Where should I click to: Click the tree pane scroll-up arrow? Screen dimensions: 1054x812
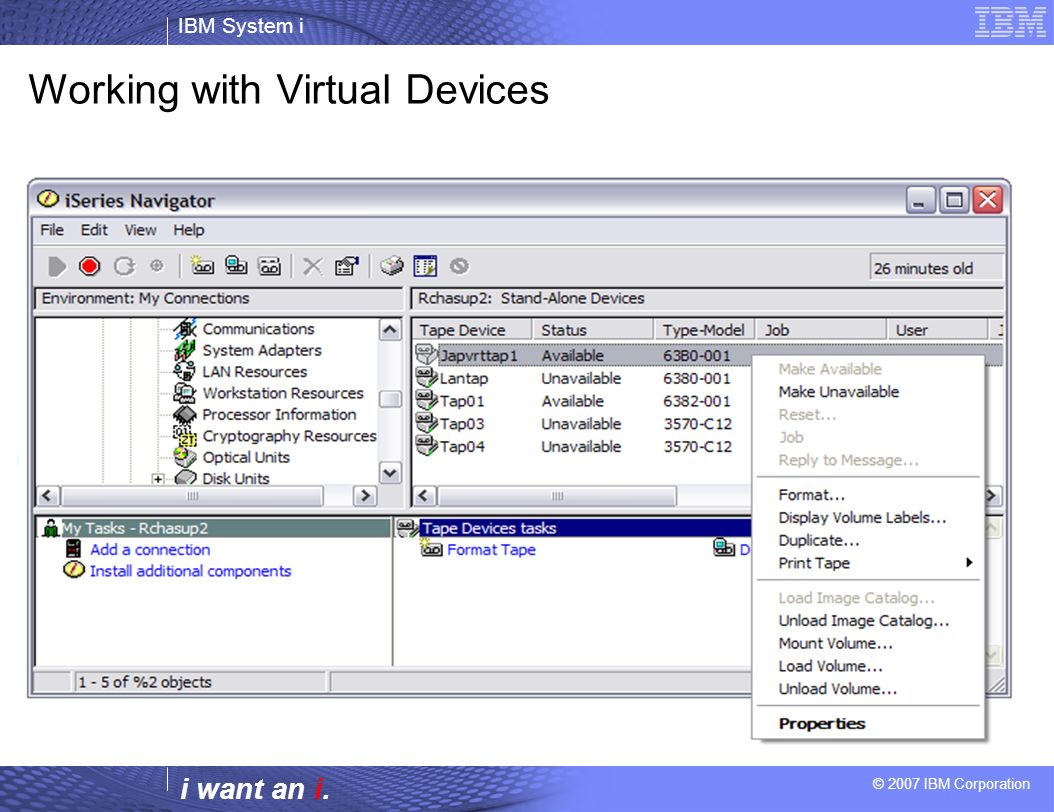pos(390,330)
